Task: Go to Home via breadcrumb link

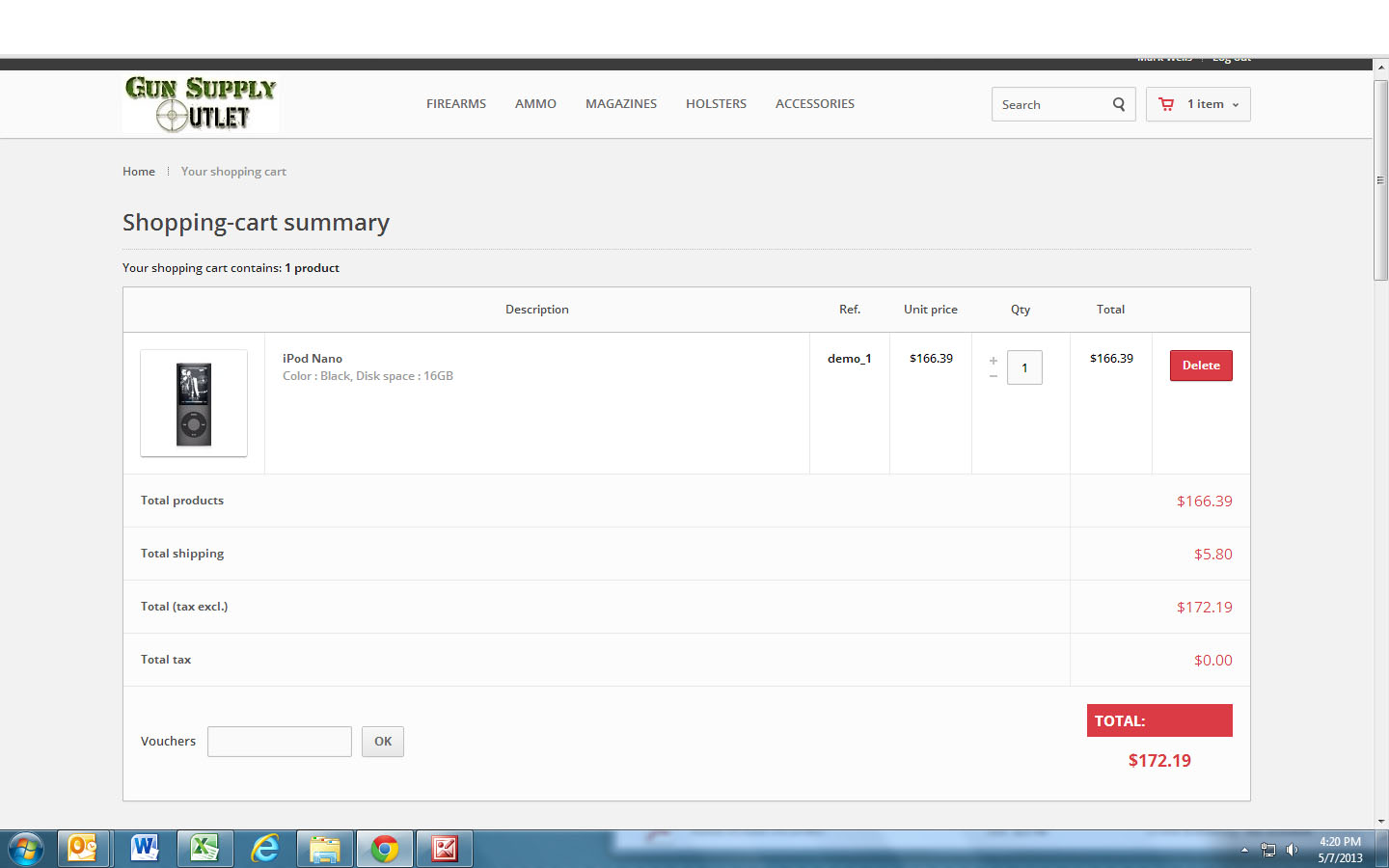Action: (139, 172)
